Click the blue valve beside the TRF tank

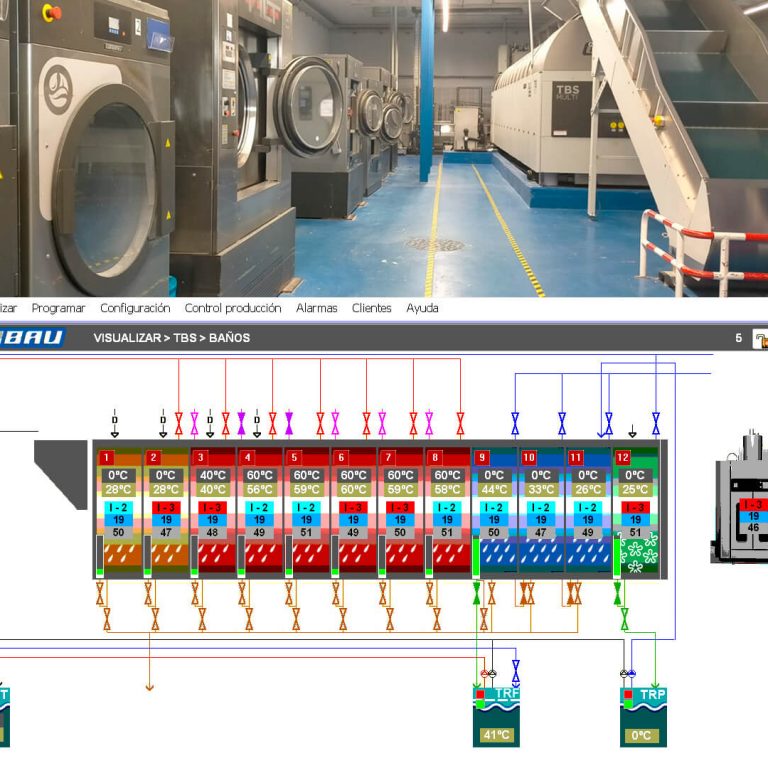pos(515,672)
